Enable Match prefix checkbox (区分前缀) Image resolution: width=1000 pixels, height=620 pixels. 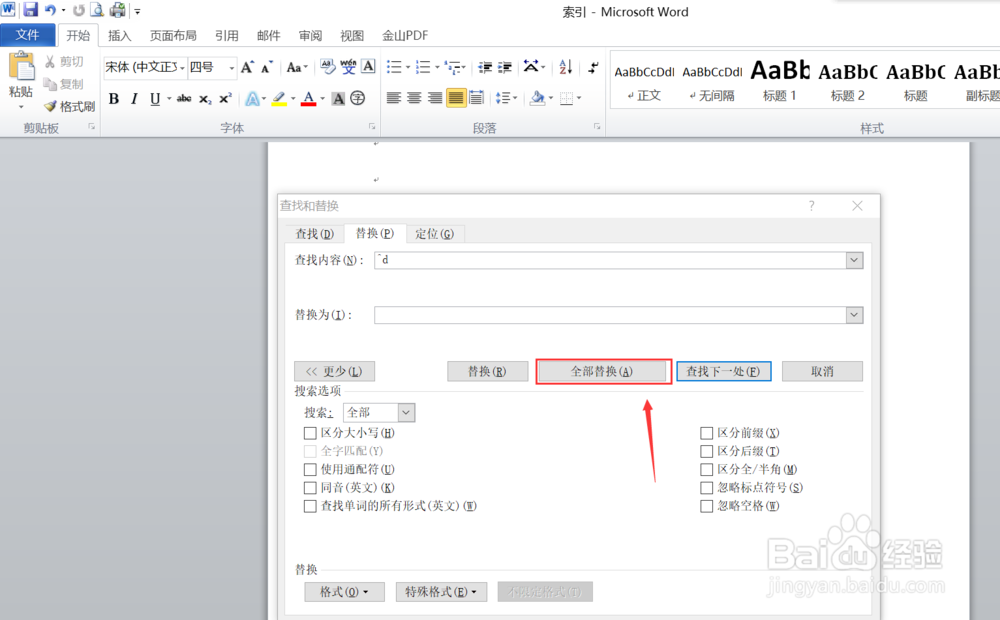(x=707, y=433)
